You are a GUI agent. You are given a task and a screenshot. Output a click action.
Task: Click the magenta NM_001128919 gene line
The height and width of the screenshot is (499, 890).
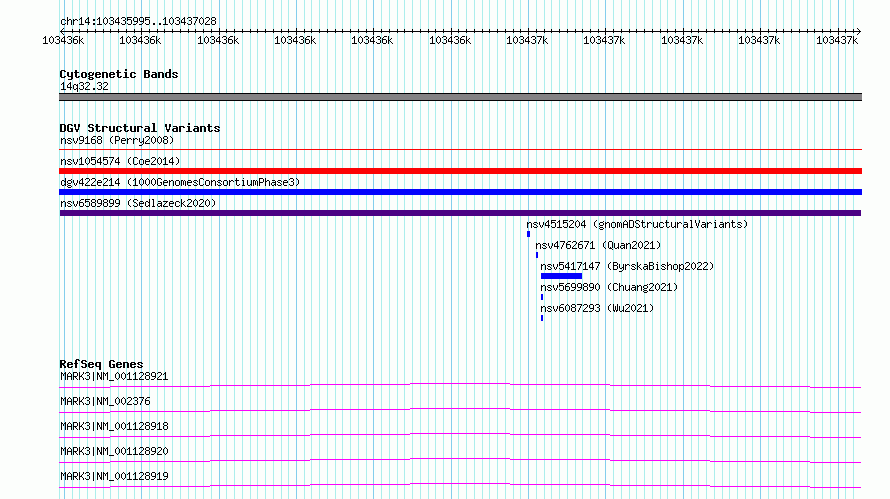pyautogui.click(x=460, y=485)
